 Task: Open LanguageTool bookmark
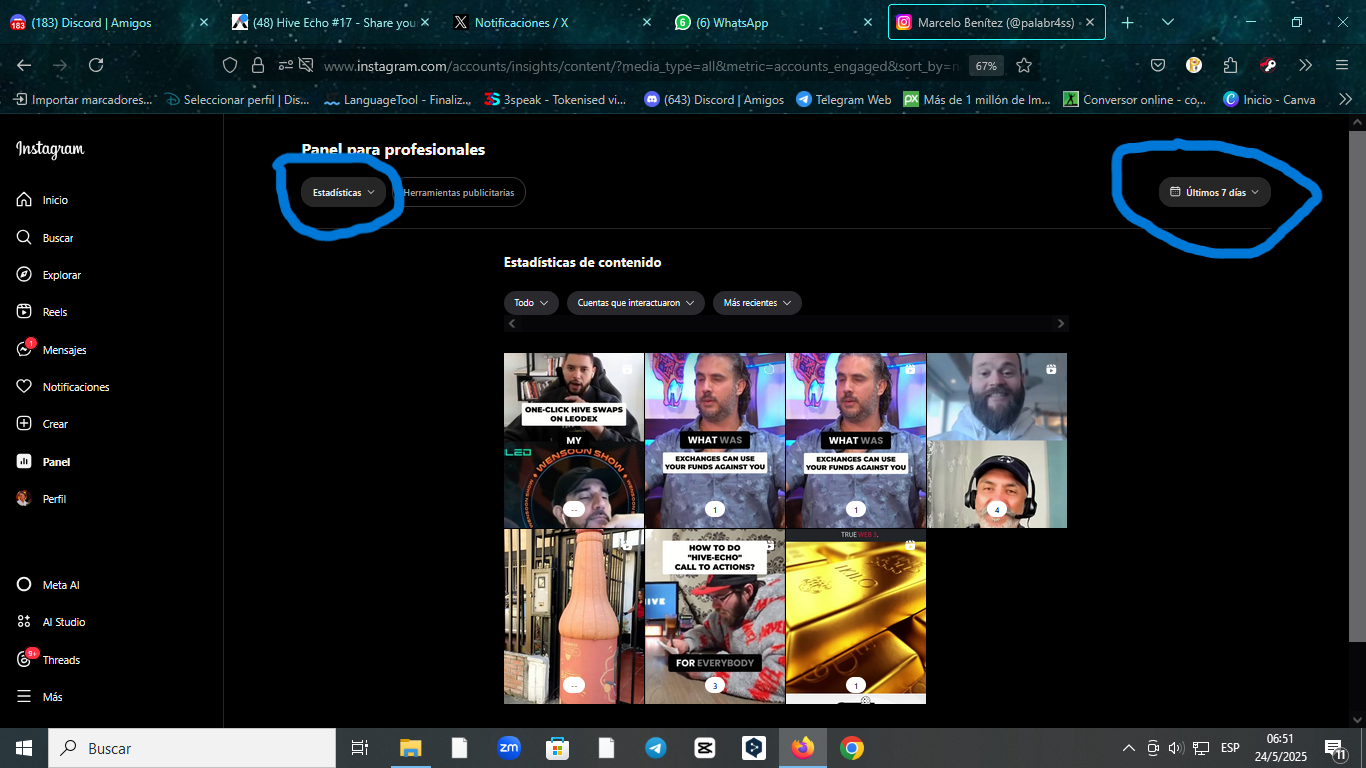coord(397,99)
